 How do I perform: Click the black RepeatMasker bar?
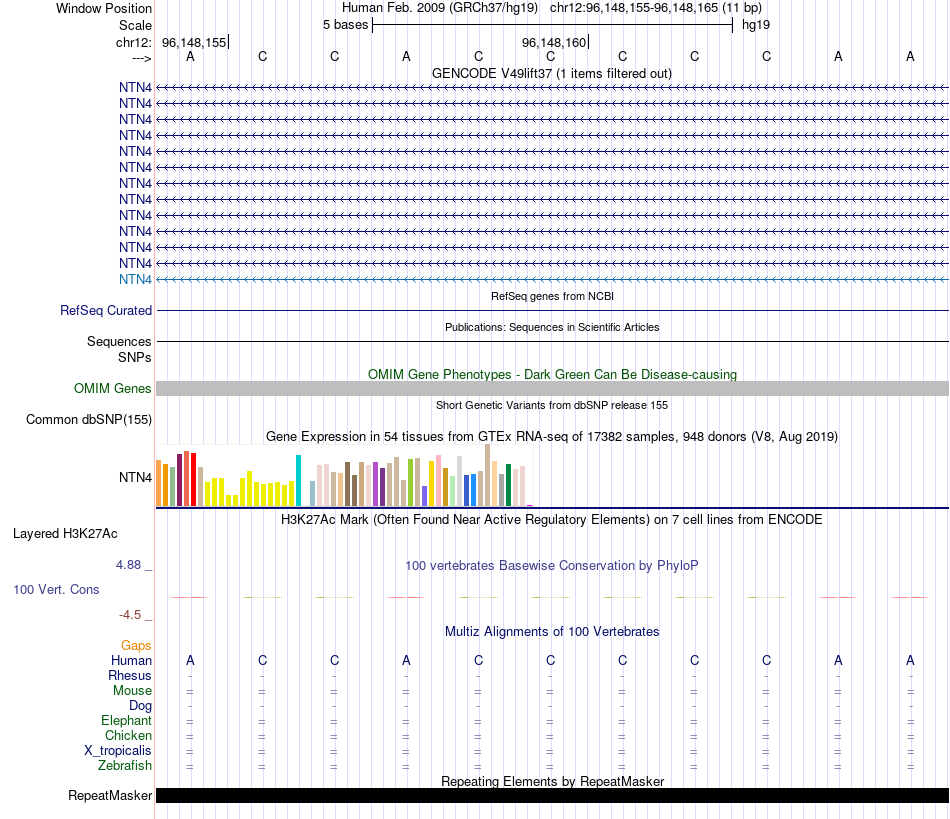click(552, 795)
